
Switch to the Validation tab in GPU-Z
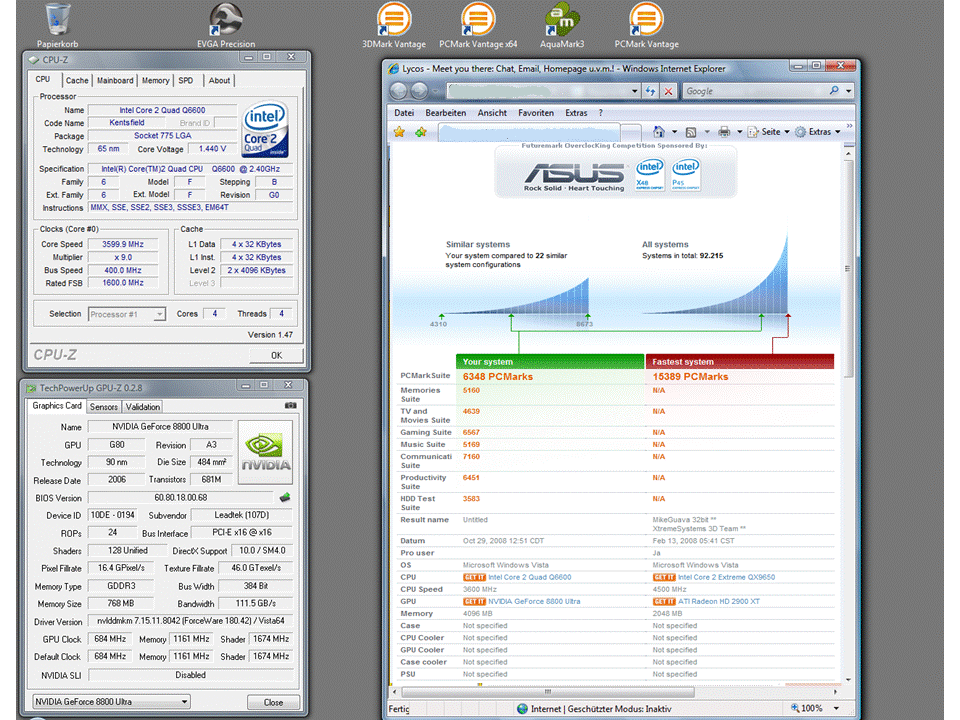(x=143, y=407)
